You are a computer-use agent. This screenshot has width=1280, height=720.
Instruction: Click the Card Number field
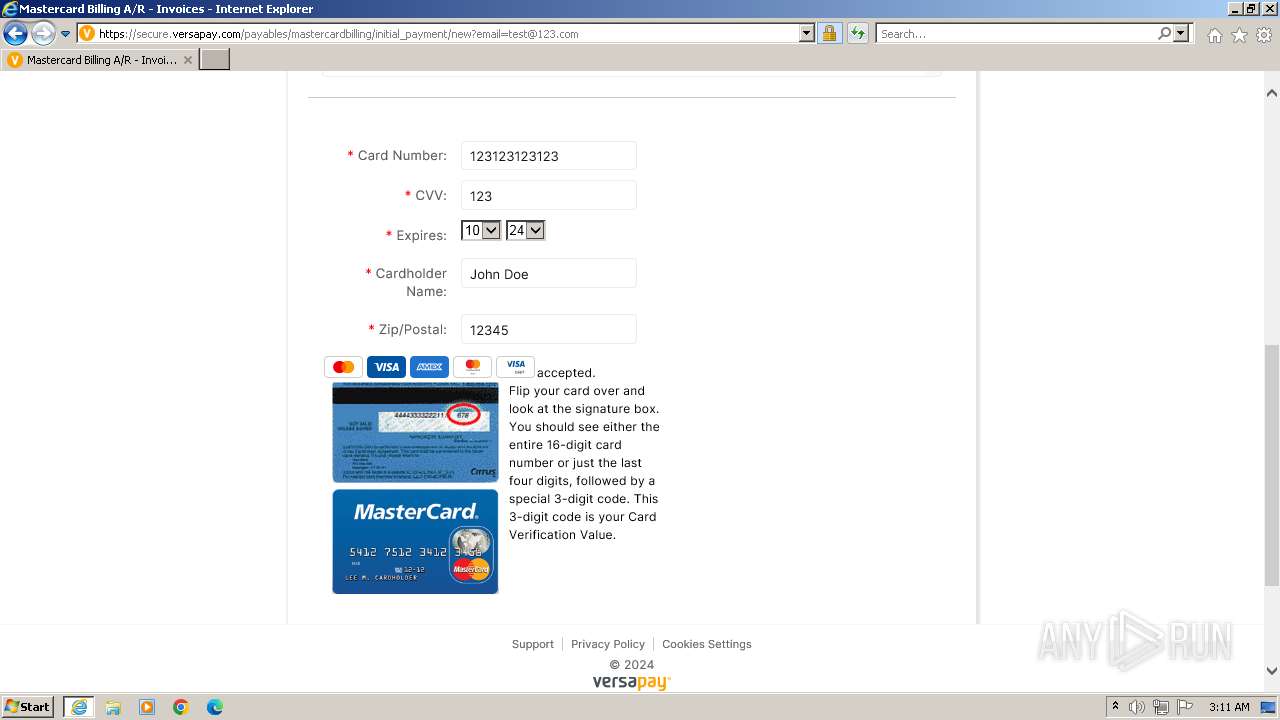tap(548, 156)
